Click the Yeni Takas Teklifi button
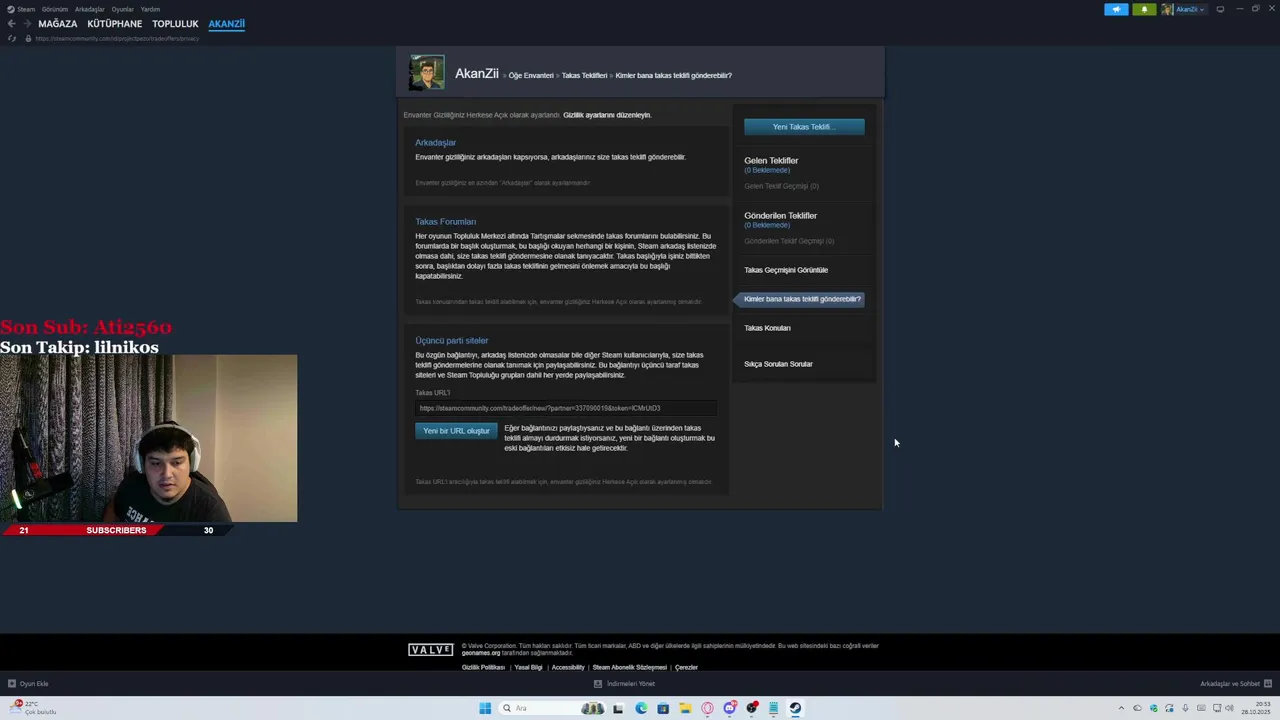The image size is (1280, 720). (804, 127)
